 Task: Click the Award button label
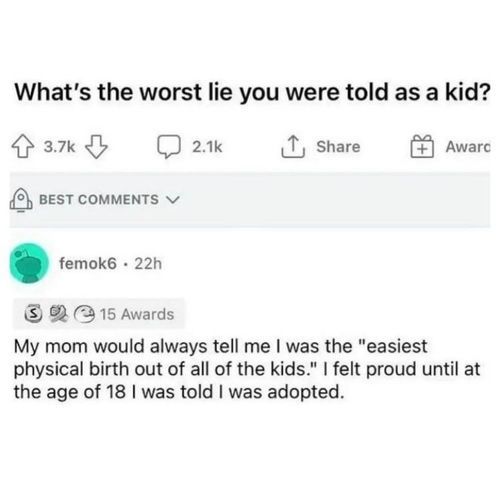(x=468, y=147)
